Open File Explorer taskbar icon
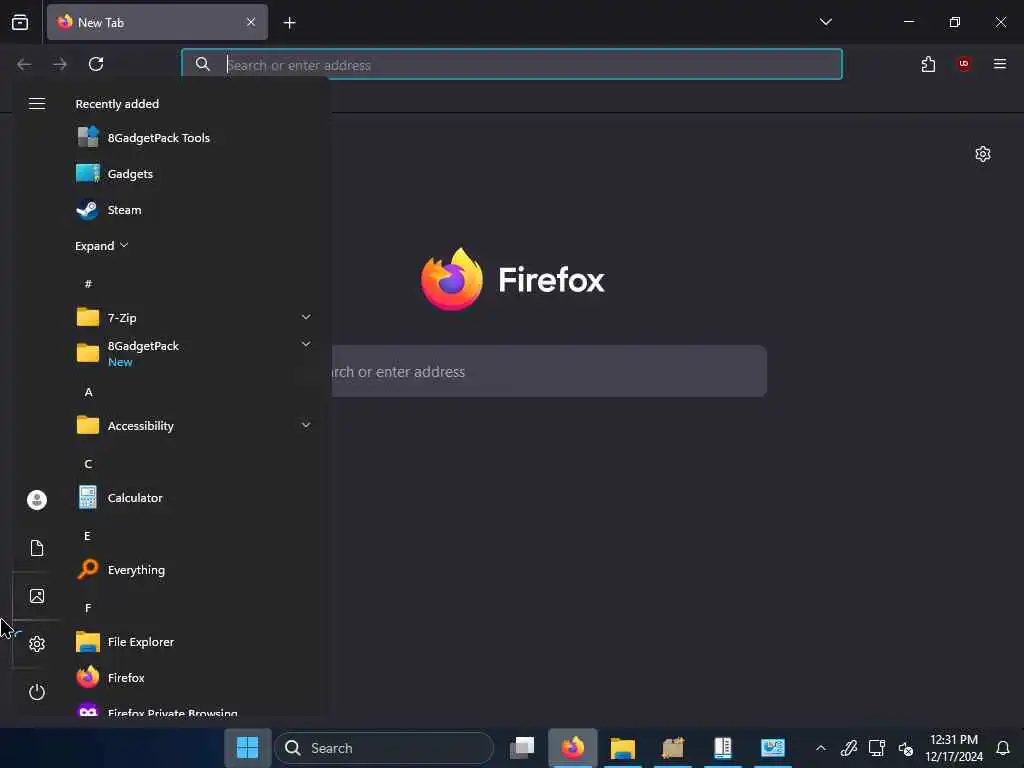 pos(622,748)
